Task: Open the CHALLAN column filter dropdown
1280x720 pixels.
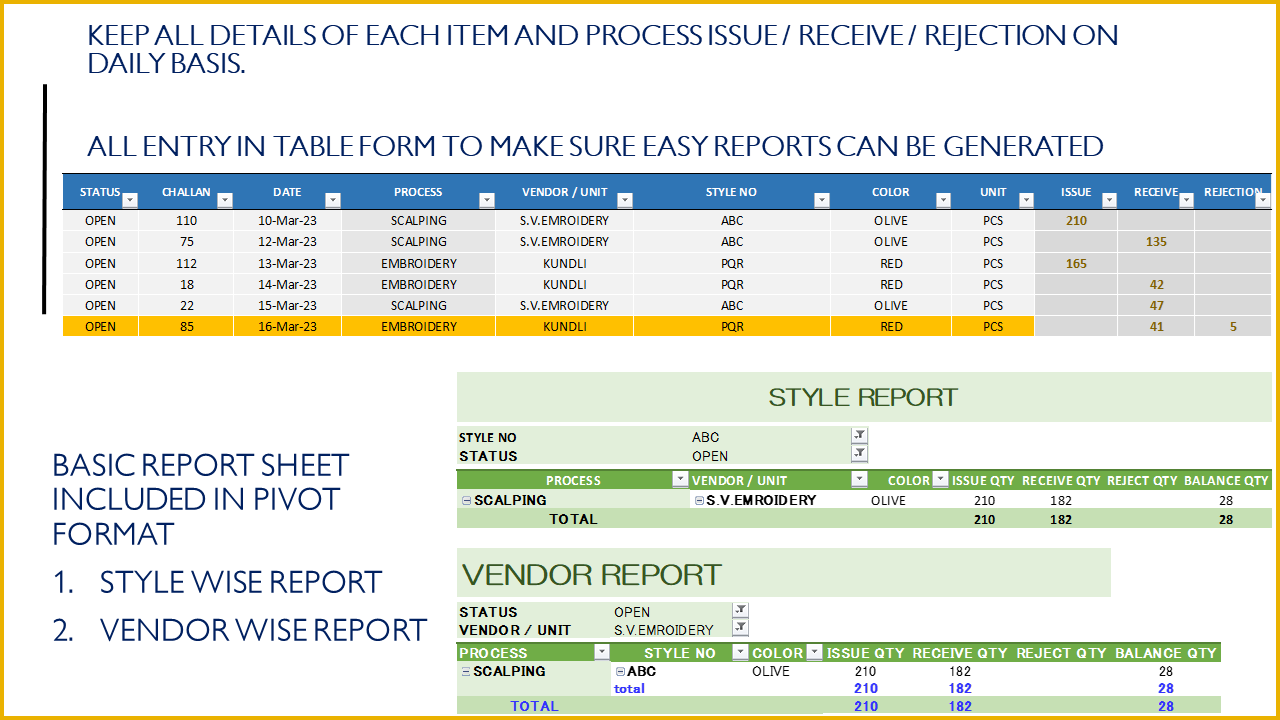Action: (226, 200)
